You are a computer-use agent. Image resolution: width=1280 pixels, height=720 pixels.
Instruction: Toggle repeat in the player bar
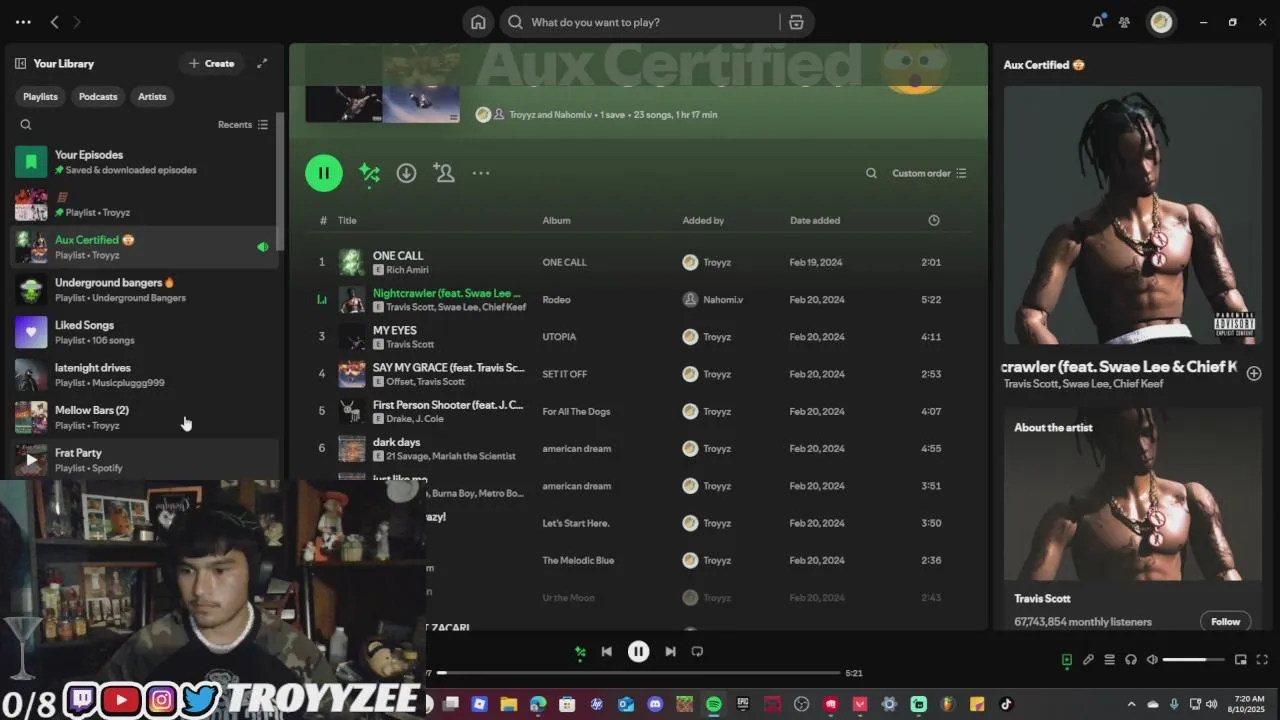click(x=697, y=651)
